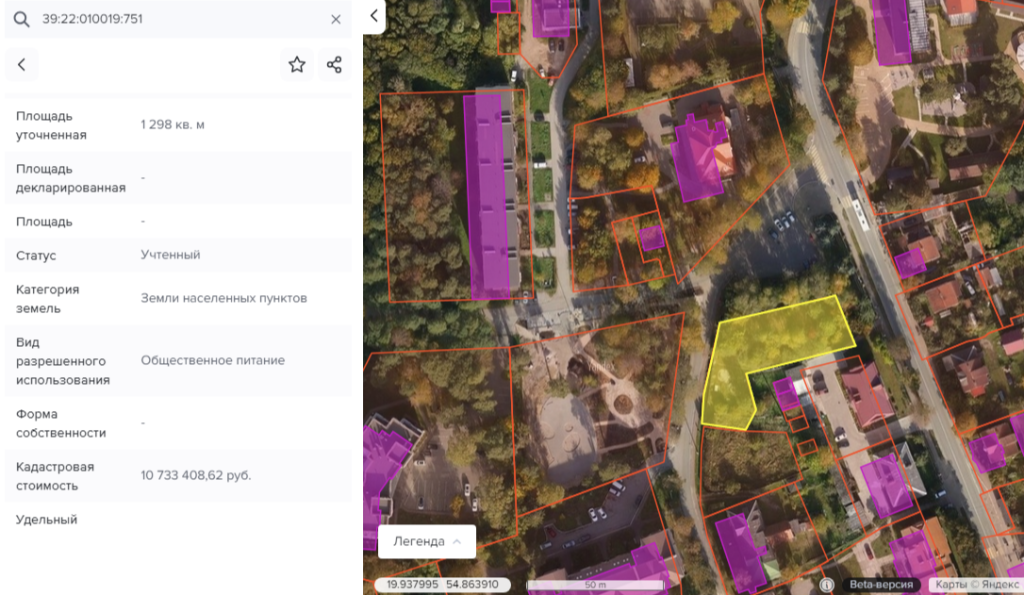Click the Общественное питание value
1024x595 pixels.
point(213,361)
